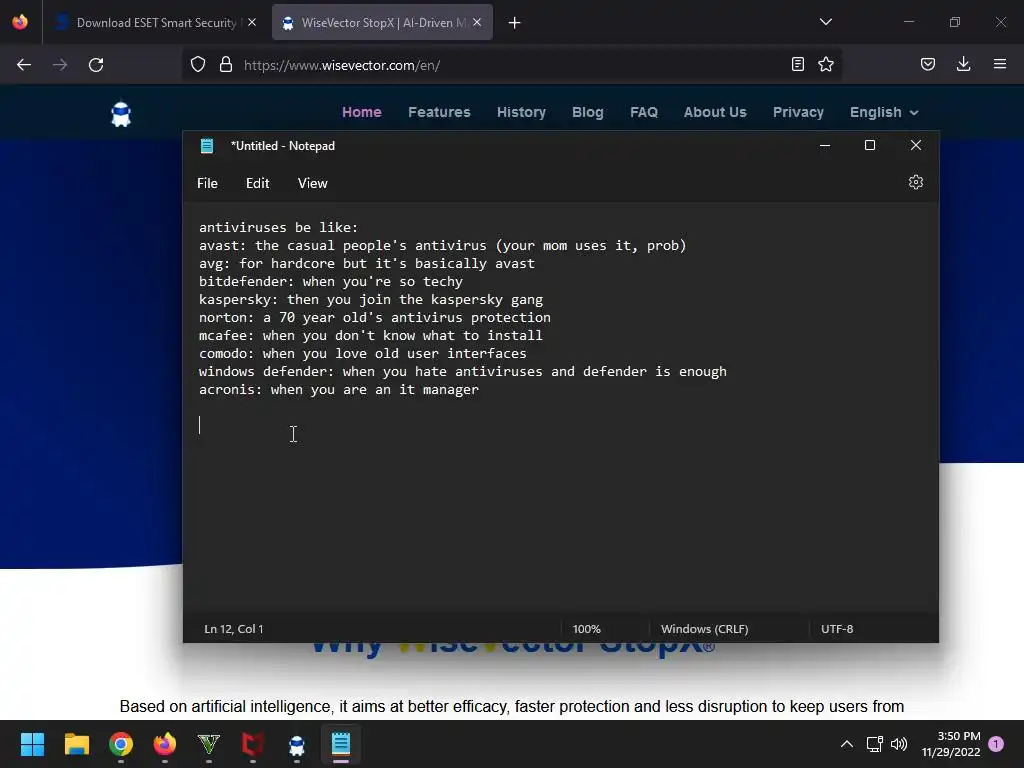Click the Firefox forward arrow
This screenshot has width=1024, height=768.
coord(60,65)
